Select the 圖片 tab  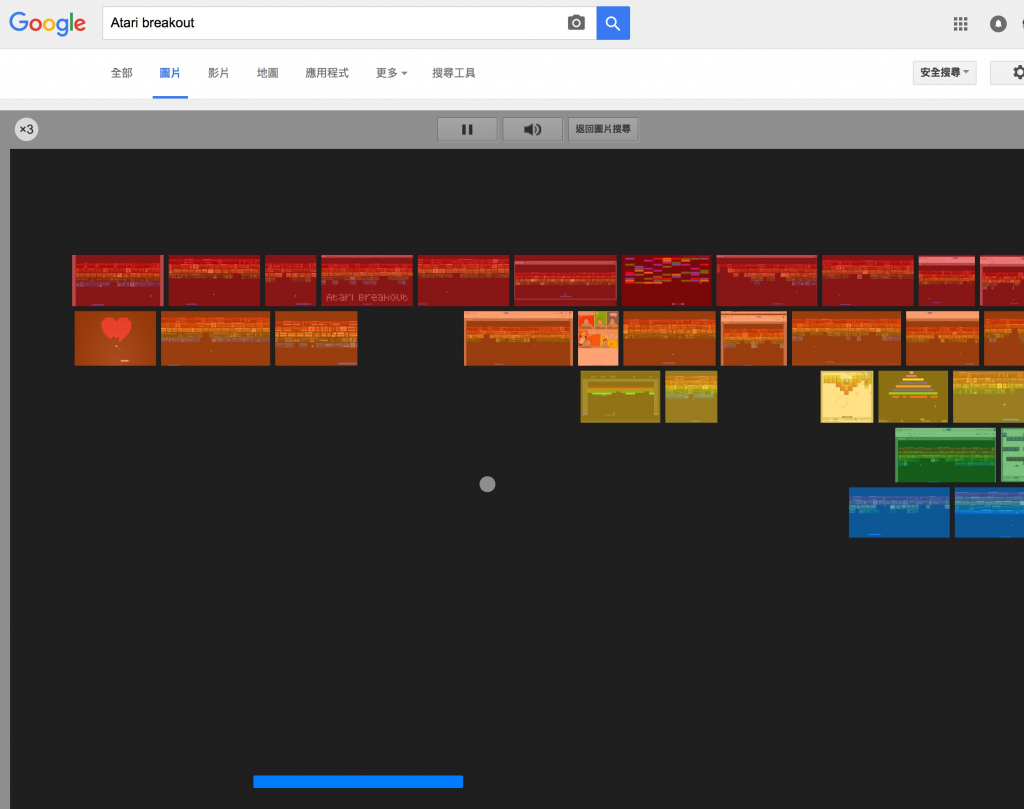click(x=170, y=73)
